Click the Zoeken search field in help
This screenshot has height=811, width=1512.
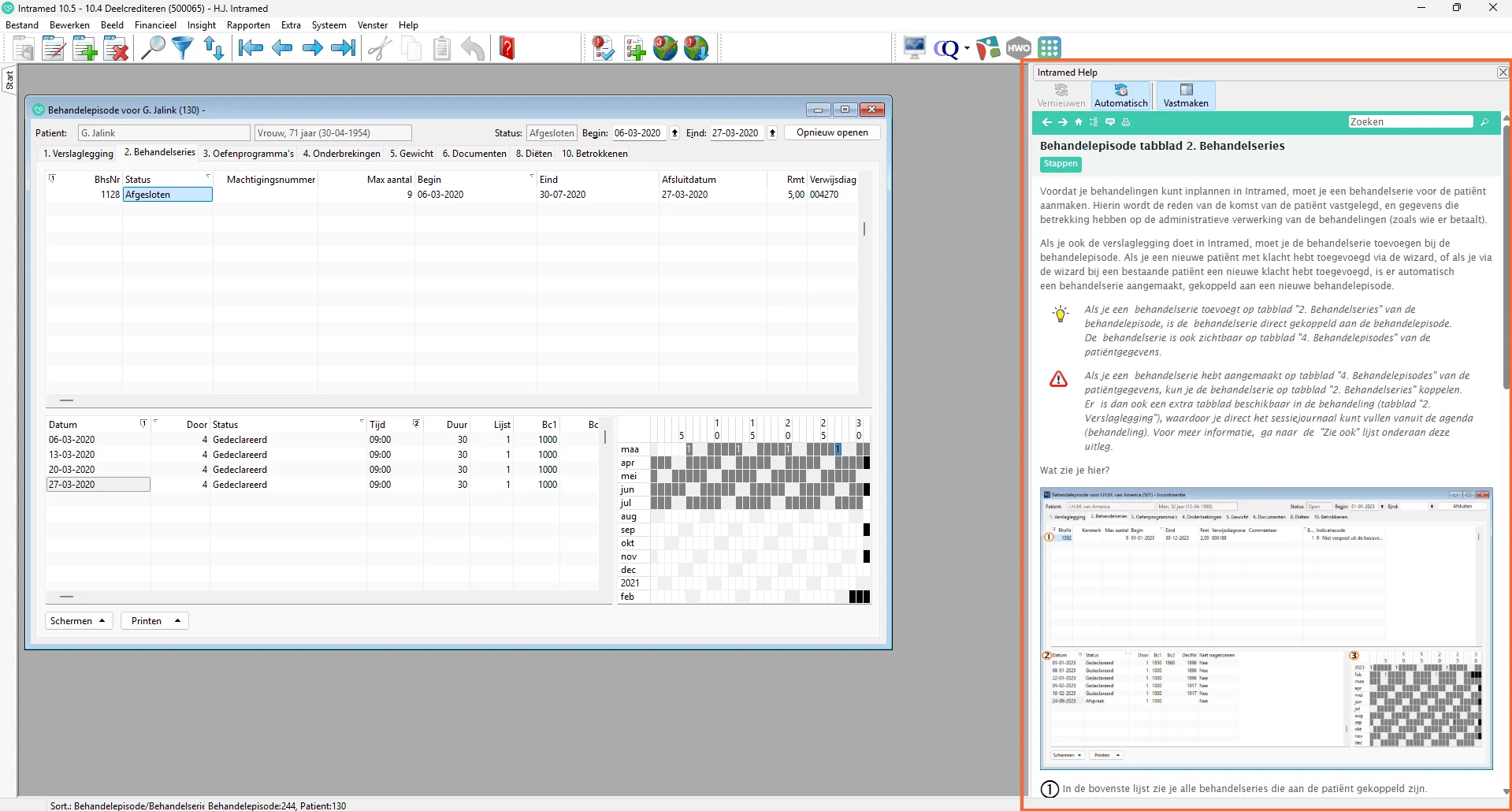click(x=1410, y=122)
